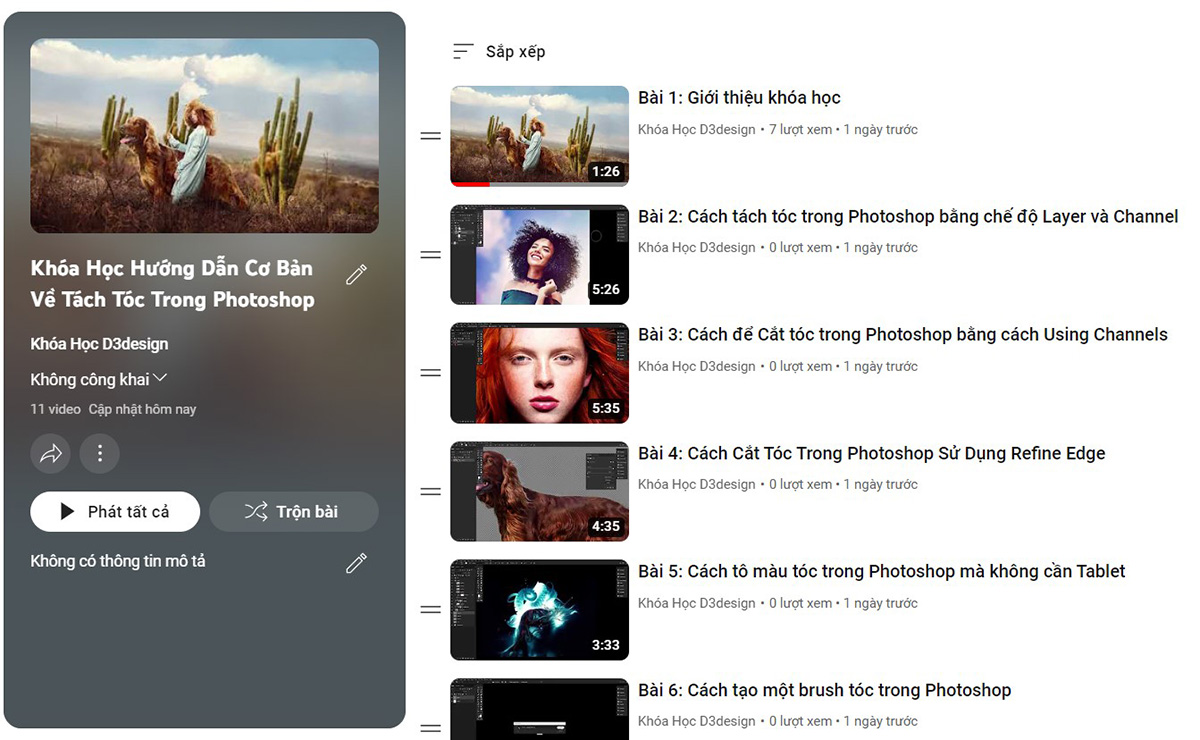The image size is (1200, 740).
Task: Click the 1:26 duration badge
Action: coord(606,171)
